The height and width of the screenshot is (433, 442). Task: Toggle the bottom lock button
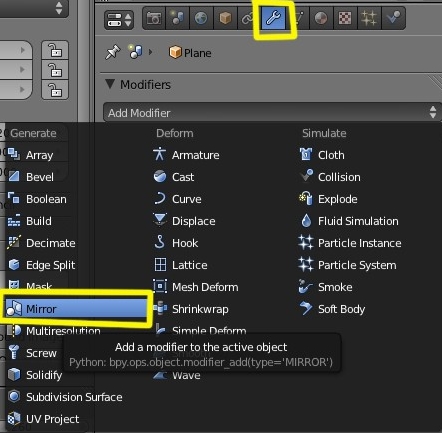55,90
